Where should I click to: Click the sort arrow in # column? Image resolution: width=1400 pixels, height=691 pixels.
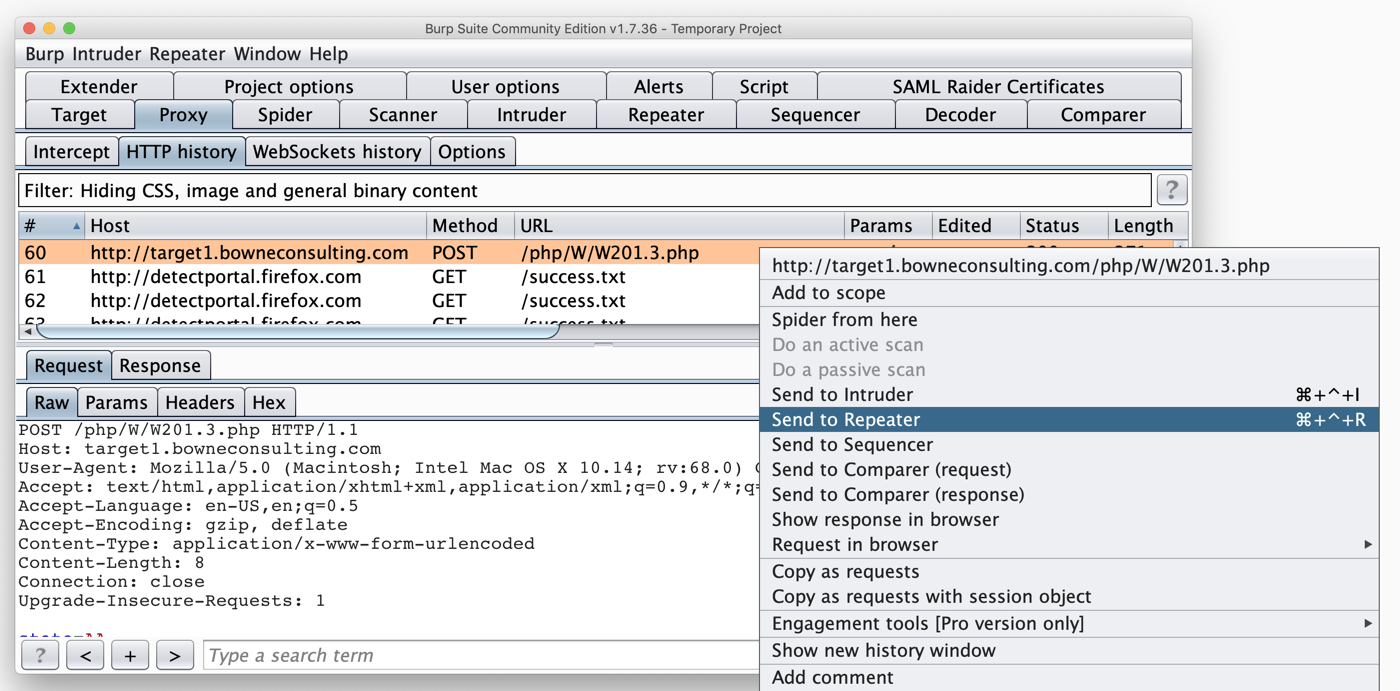(76, 226)
